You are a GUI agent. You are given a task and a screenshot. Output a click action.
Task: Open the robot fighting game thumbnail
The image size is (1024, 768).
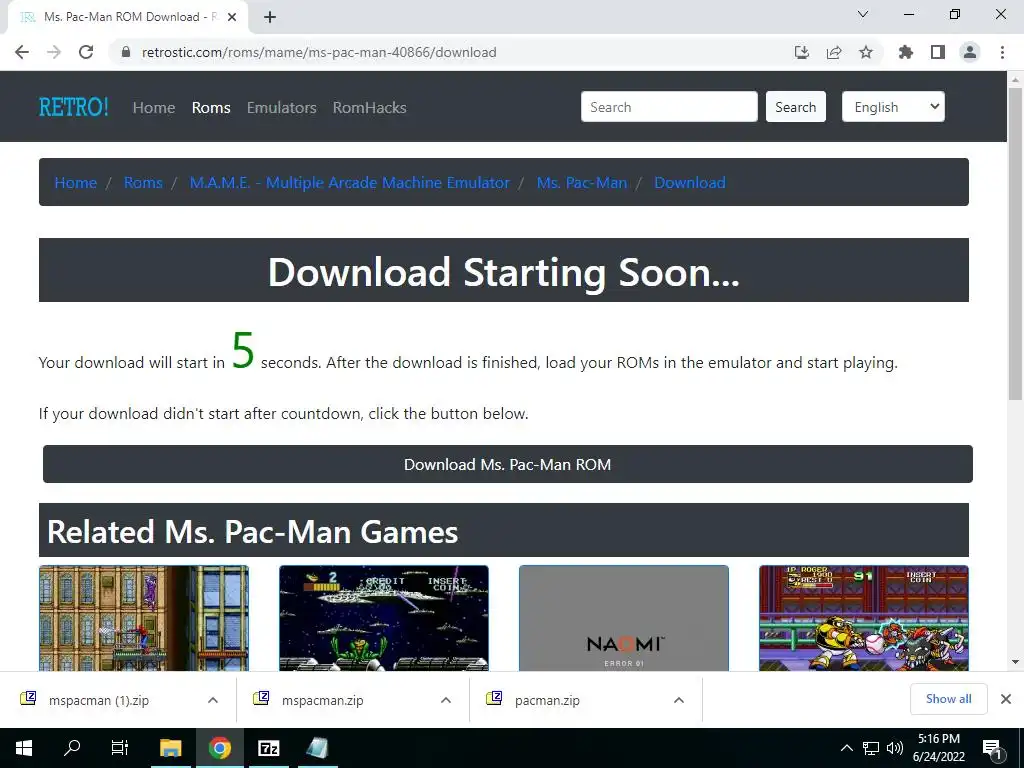863,618
